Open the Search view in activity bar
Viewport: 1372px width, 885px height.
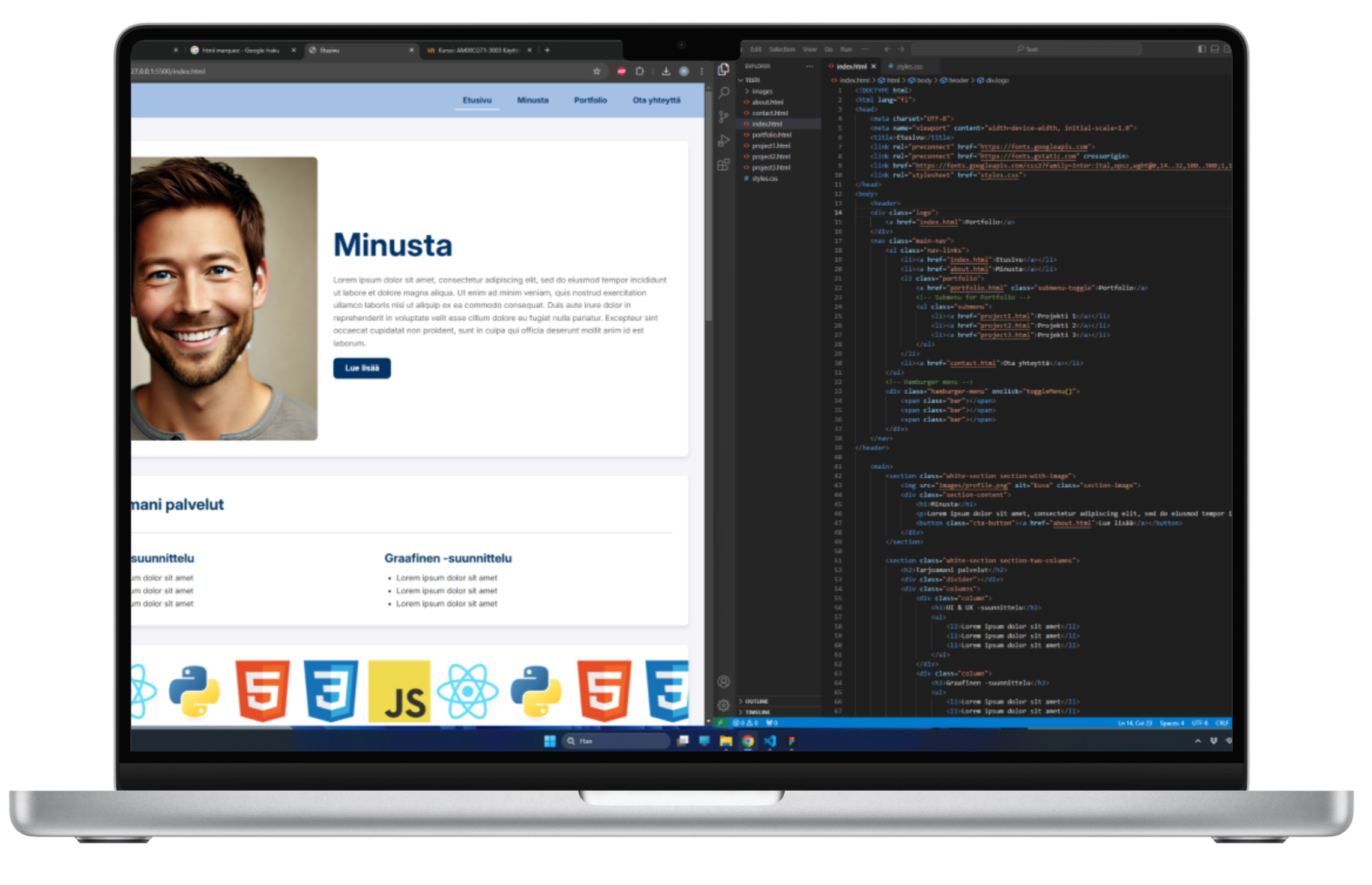[724, 93]
